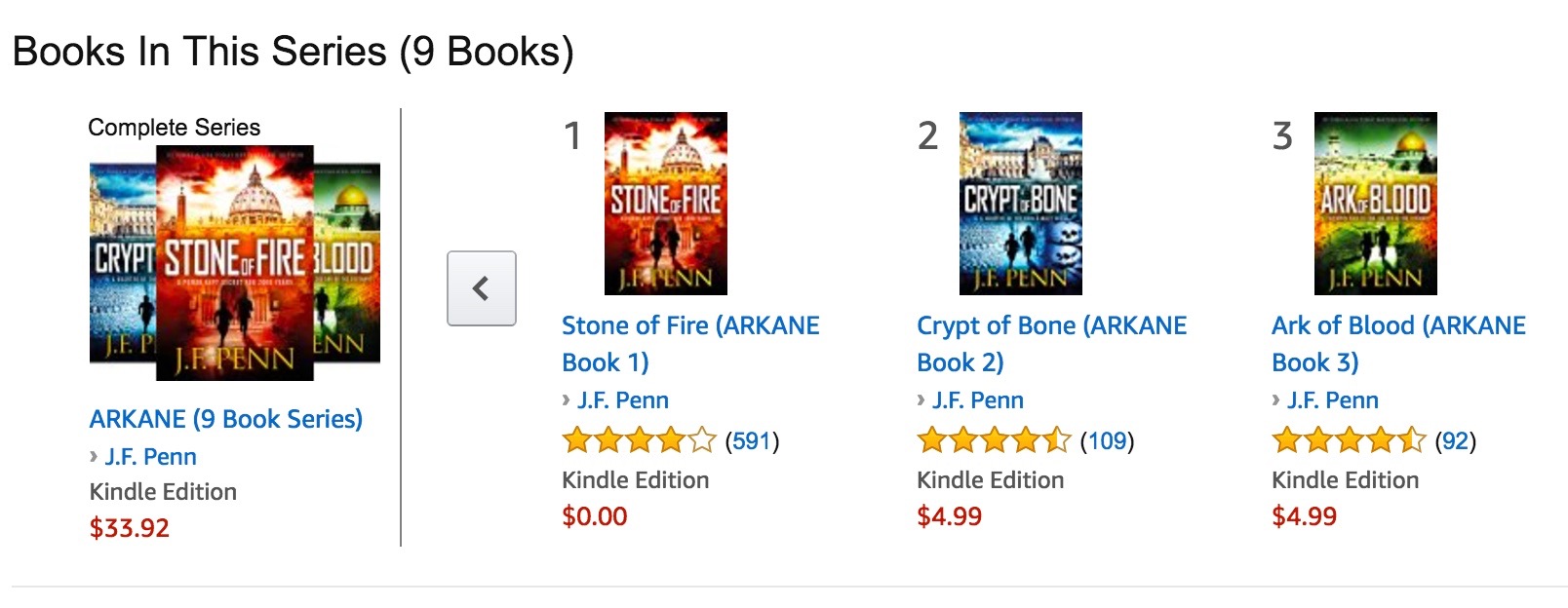The width and height of the screenshot is (1568, 608).
Task: Open Stone of Fire (ARKANE Book 1) title
Action: click(689, 343)
